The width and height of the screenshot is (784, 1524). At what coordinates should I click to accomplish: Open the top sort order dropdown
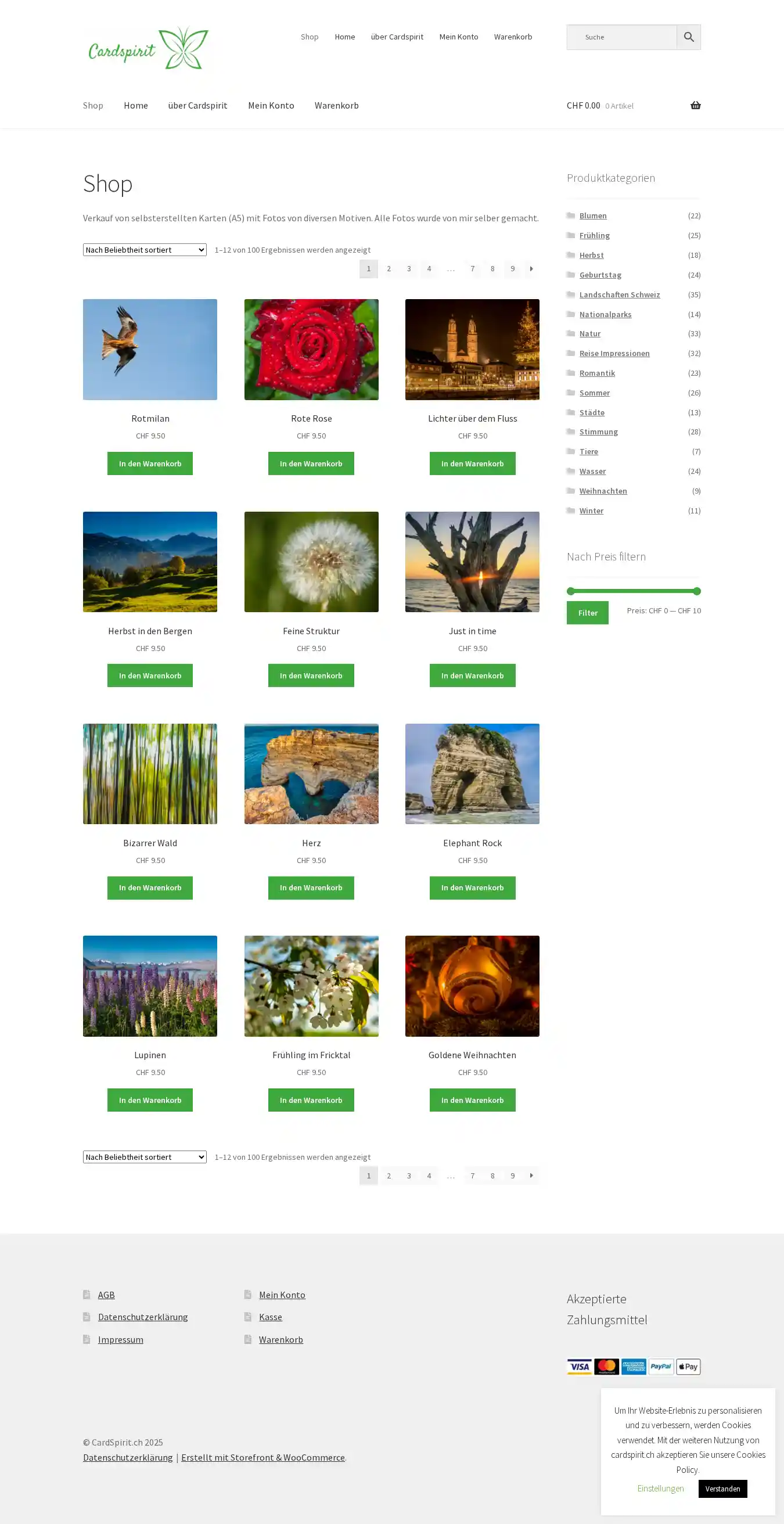(x=145, y=250)
